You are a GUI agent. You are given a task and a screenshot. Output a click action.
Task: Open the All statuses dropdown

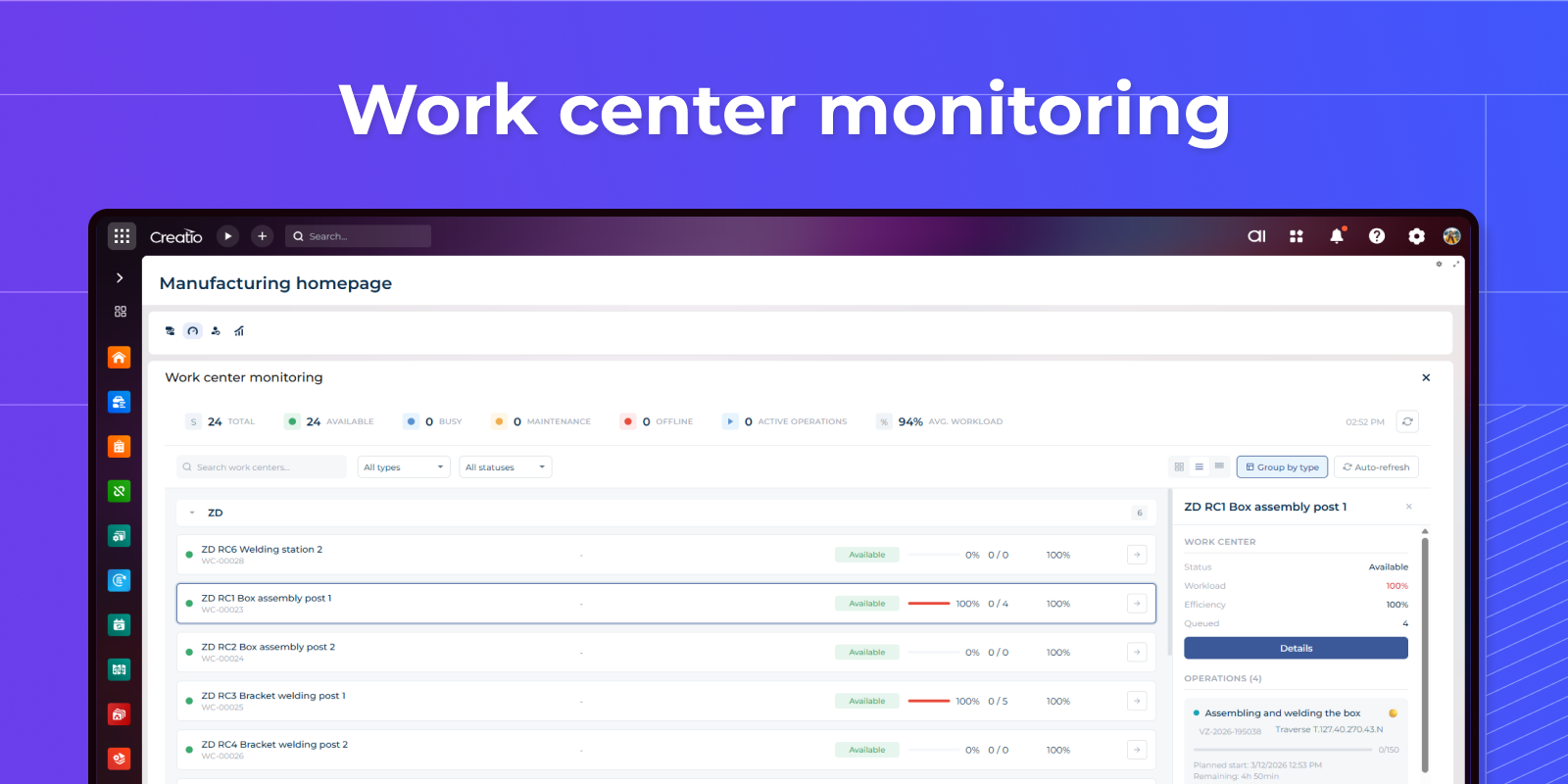(x=505, y=467)
